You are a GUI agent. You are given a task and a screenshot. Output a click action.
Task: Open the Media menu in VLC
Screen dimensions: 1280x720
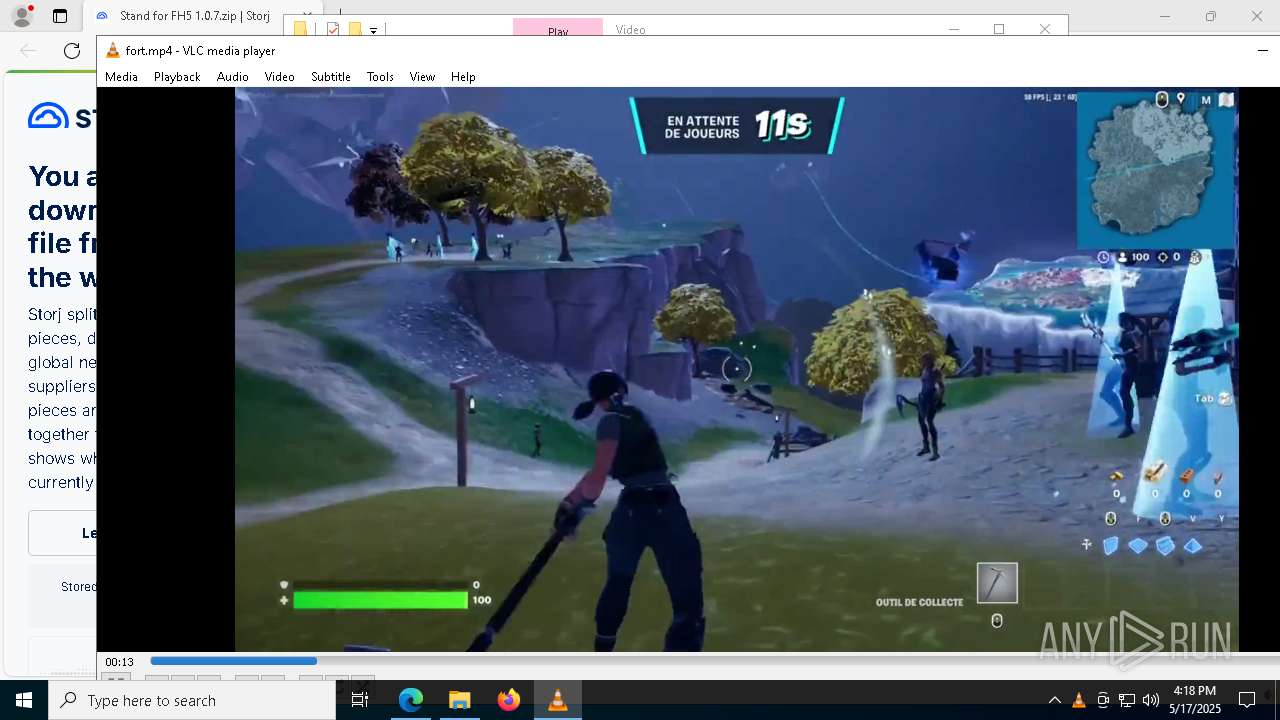pos(121,77)
